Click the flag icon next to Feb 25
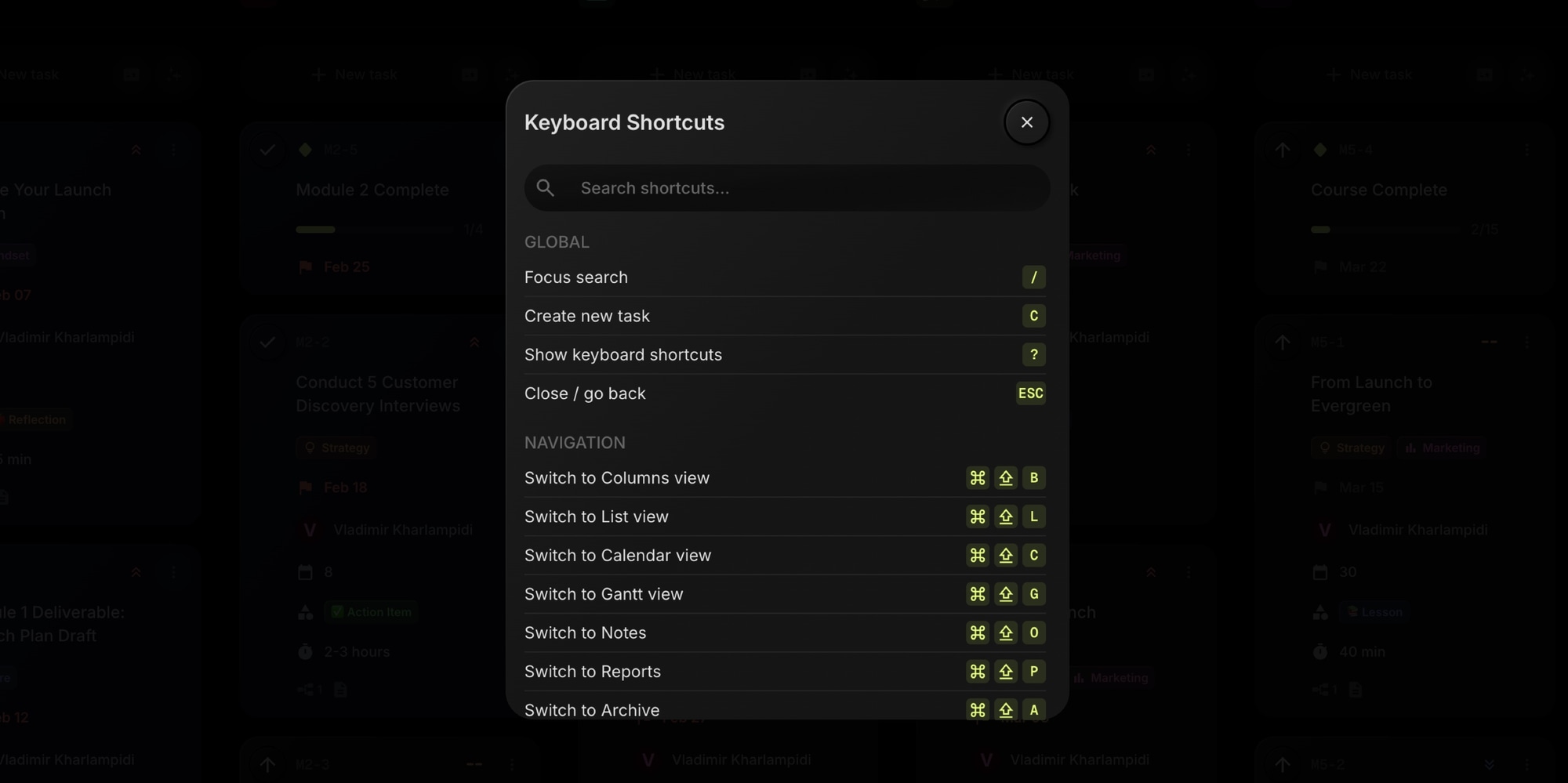 pyautogui.click(x=306, y=266)
